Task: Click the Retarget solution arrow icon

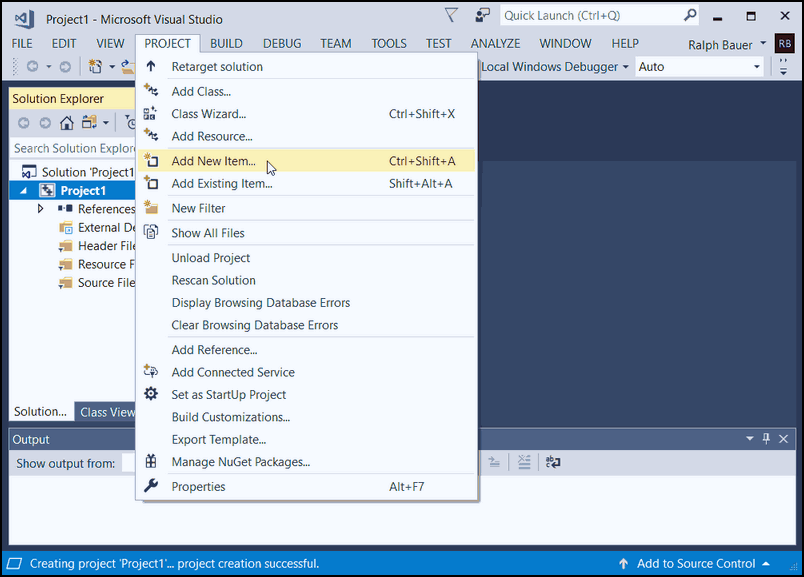Action: [x=151, y=66]
